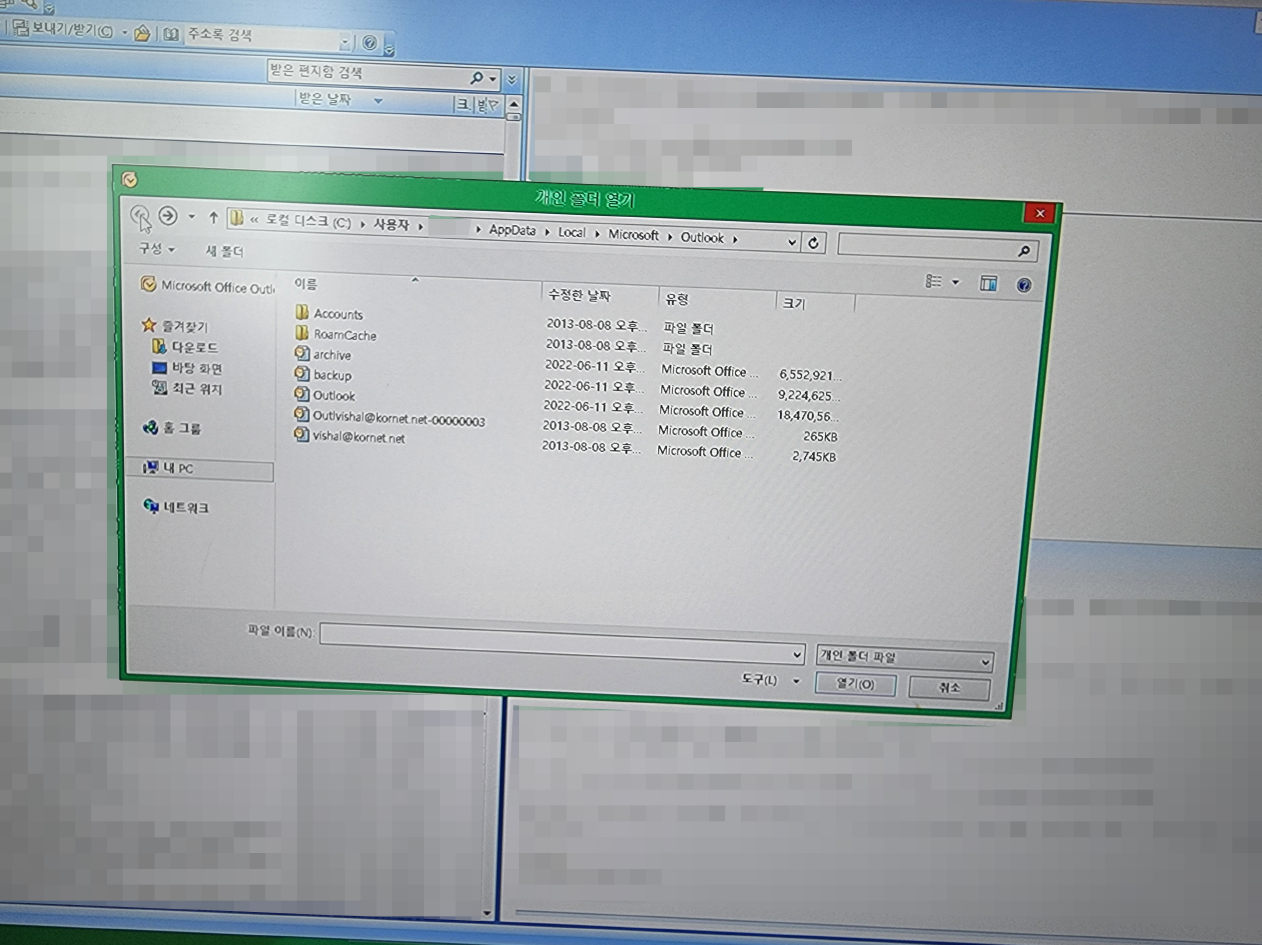
Task: Change view with the view mode icon
Action: pyautogui.click(x=934, y=282)
